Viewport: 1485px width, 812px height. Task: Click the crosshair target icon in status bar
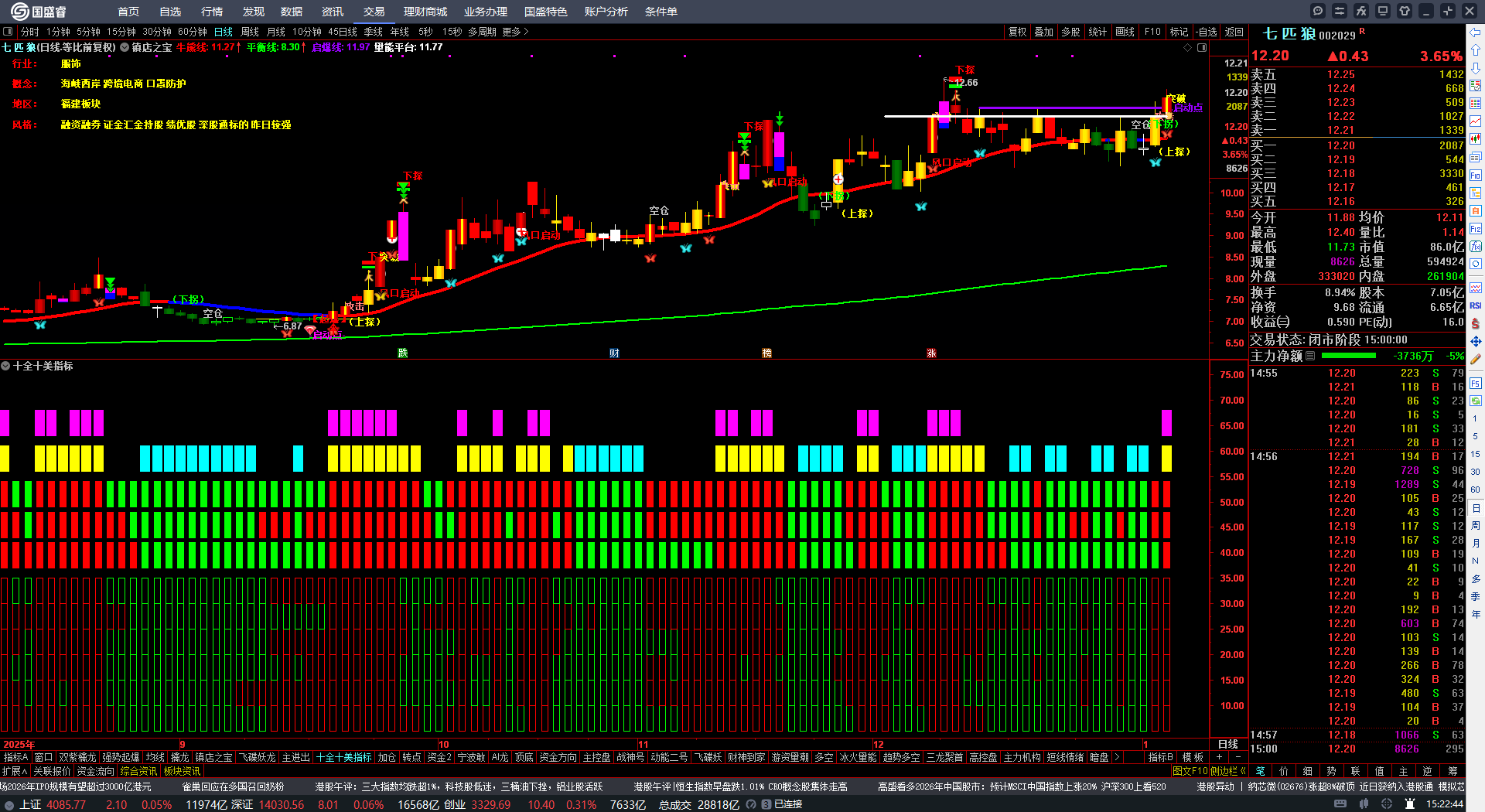tap(1387, 804)
